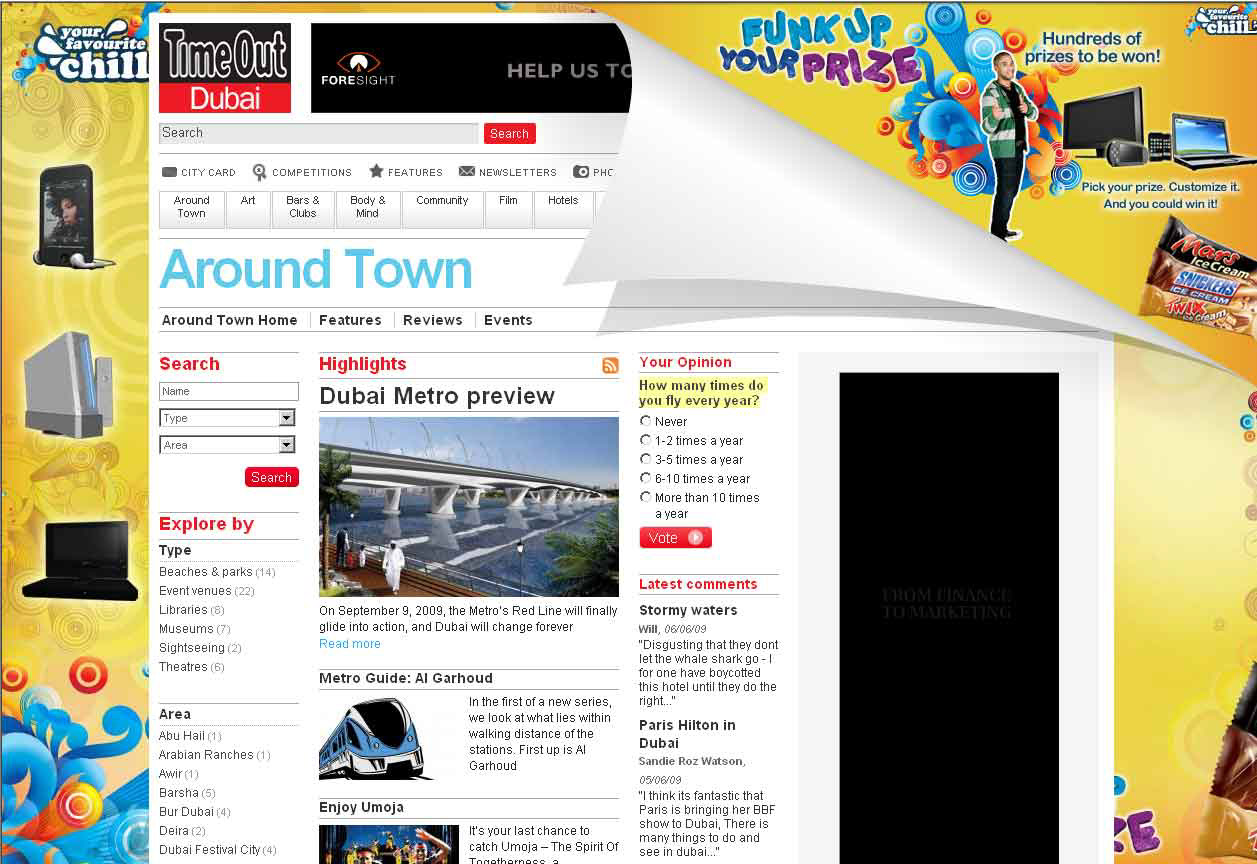Image resolution: width=1257 pixels, height=864 pixels.
Task: Click the Dubai Metro bridge image
Action: (469, 507)
